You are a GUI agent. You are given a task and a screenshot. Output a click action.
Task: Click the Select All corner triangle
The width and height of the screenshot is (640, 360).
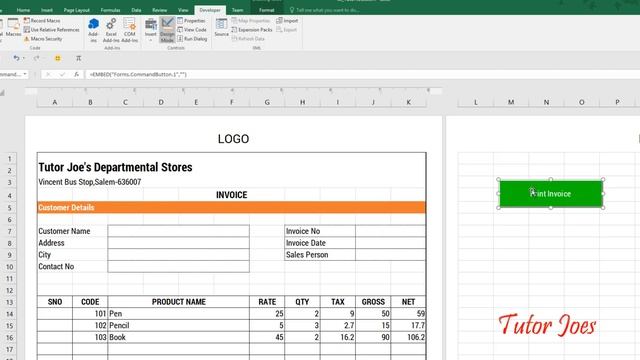pyautogui.click(x=3, y=93)
